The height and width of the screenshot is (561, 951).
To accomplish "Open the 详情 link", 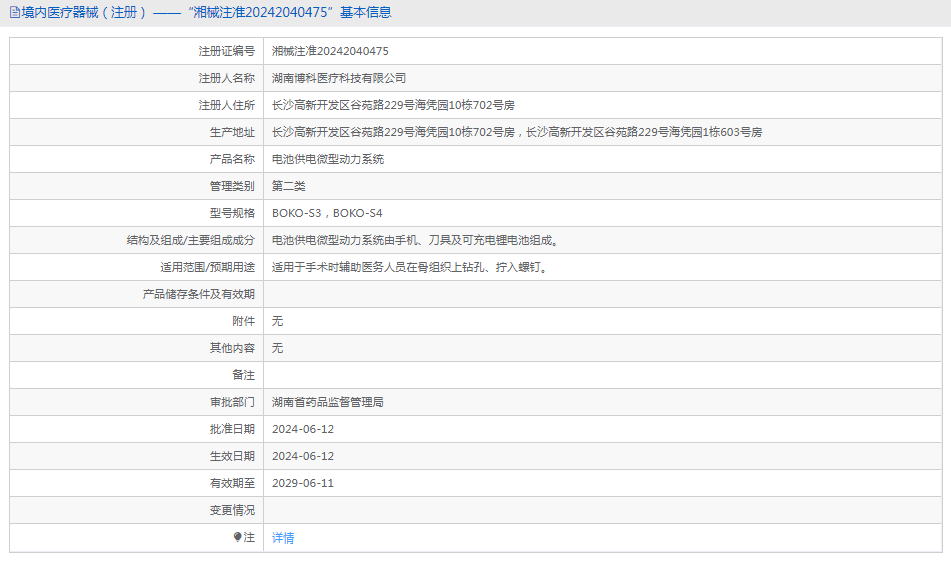I will [283, 538].
